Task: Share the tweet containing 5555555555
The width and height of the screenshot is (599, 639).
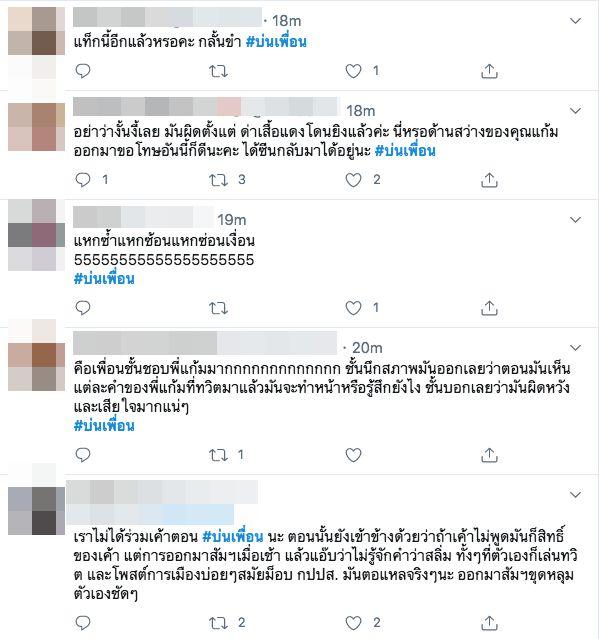Action: click(x=489, y=308)
